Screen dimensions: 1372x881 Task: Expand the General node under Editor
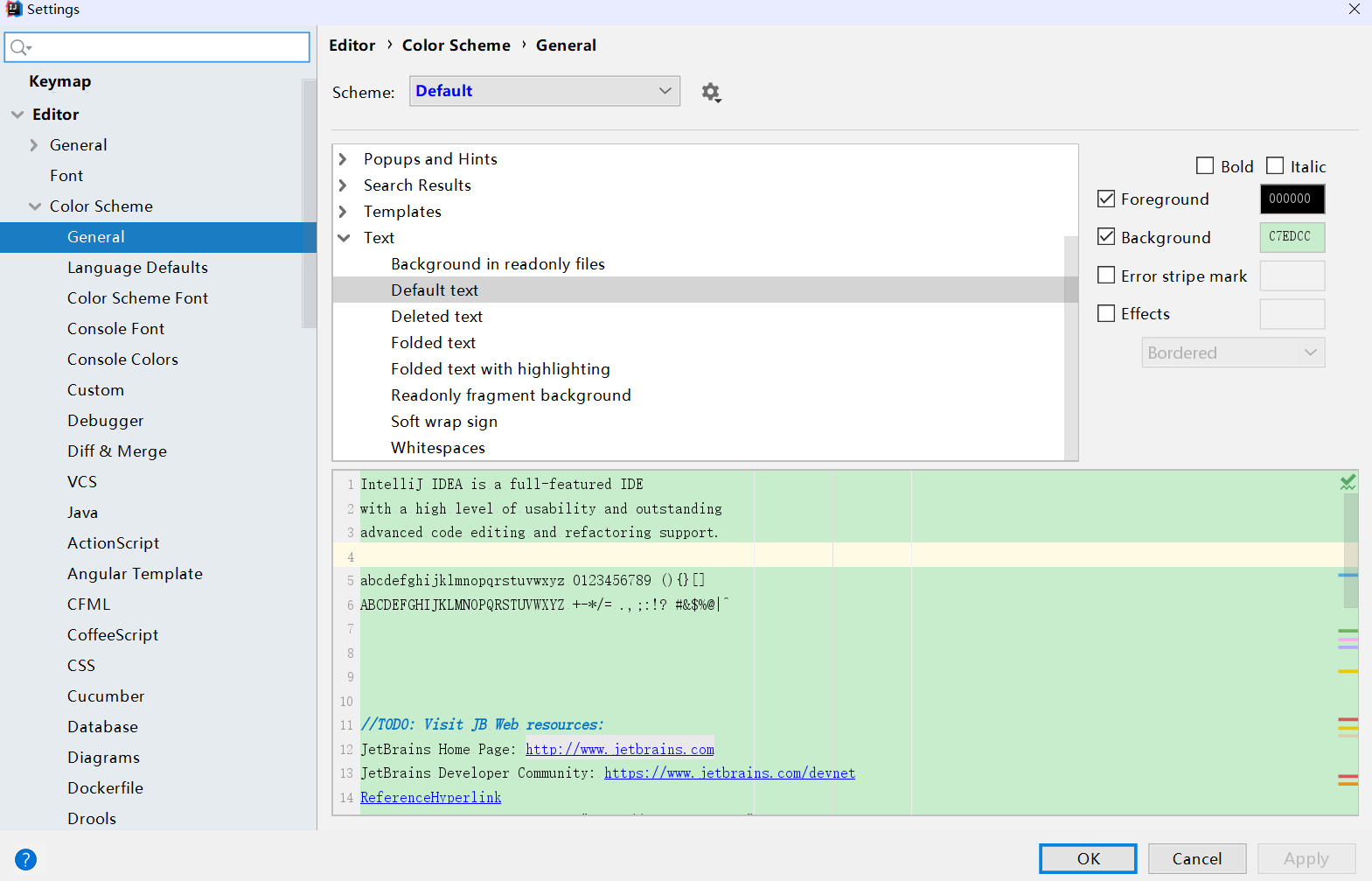click(x=34, y=145)
